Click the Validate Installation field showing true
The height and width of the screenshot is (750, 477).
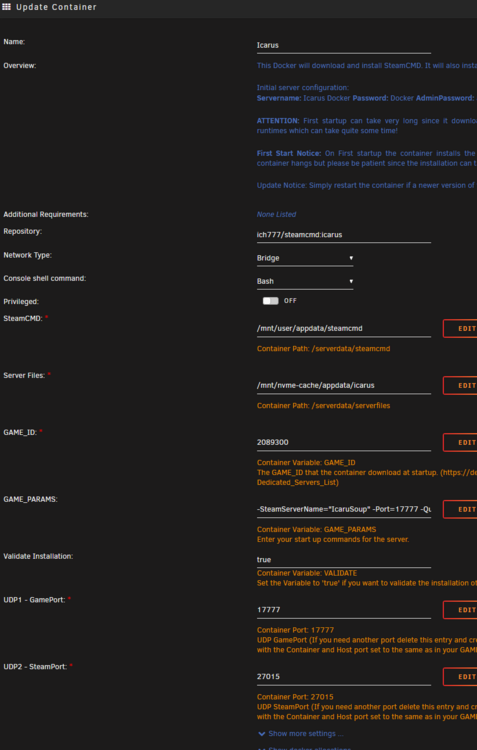point(344,560)
